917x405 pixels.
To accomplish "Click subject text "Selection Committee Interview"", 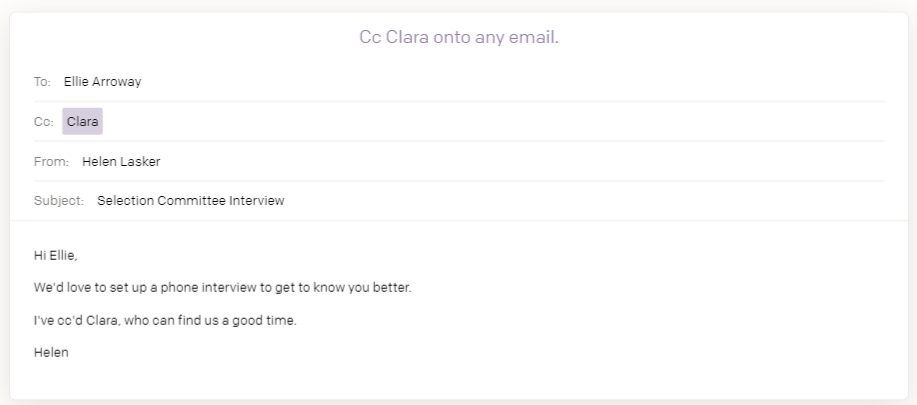I will click(191, 201).
